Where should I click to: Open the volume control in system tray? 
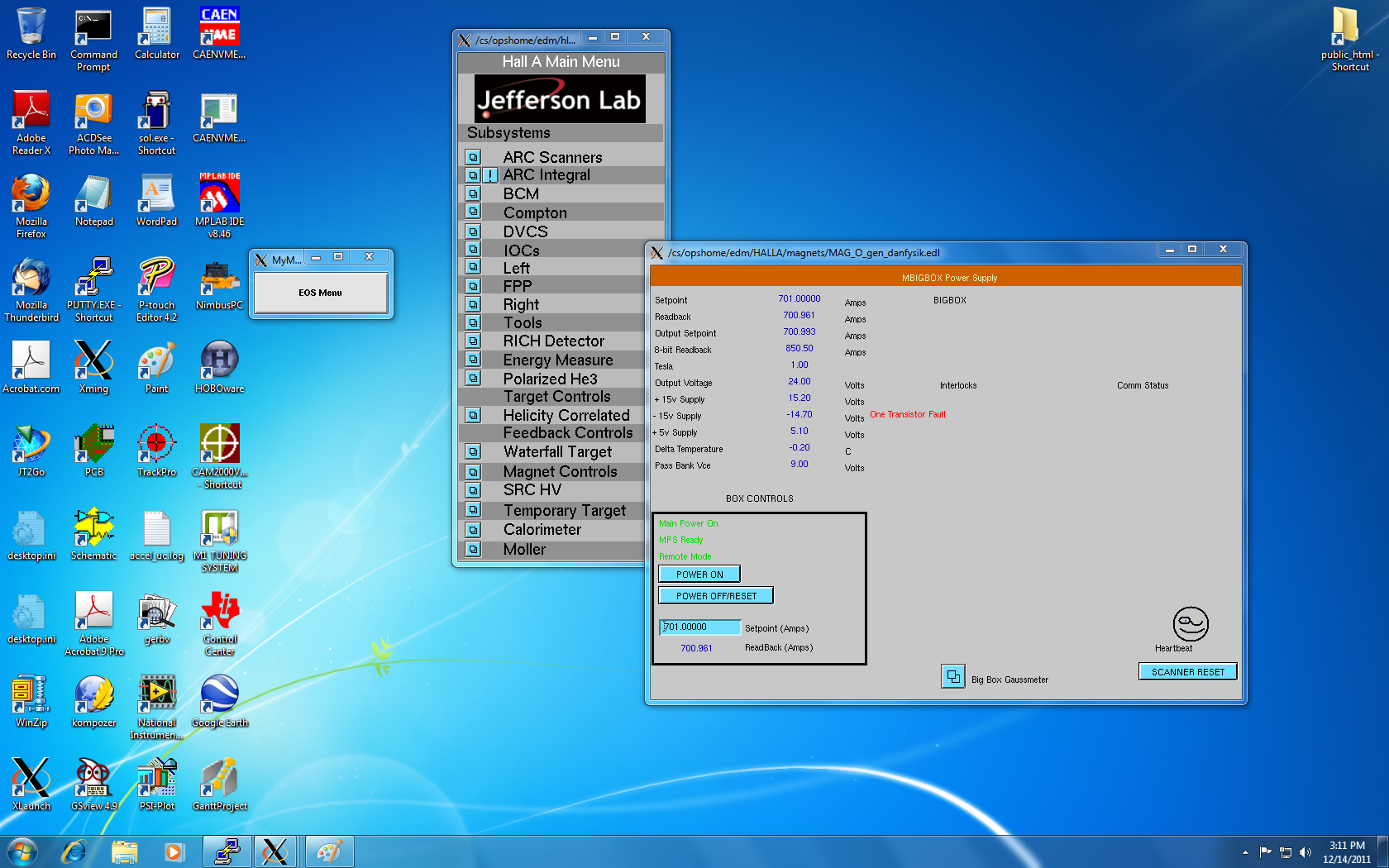pos(1305,852)
